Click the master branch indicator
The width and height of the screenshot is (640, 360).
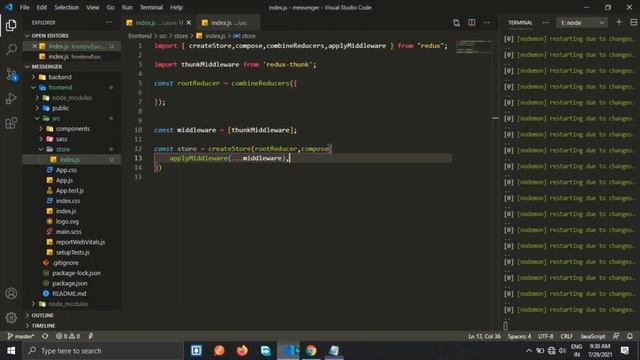[20, 336]
